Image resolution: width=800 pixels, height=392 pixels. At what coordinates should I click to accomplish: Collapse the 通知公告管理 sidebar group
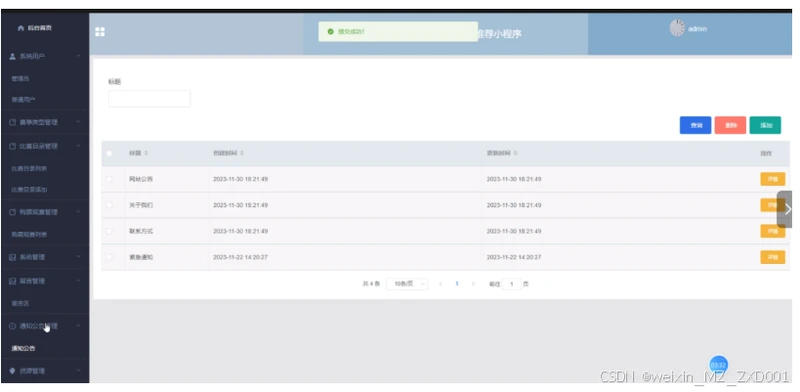click(79, 326)
